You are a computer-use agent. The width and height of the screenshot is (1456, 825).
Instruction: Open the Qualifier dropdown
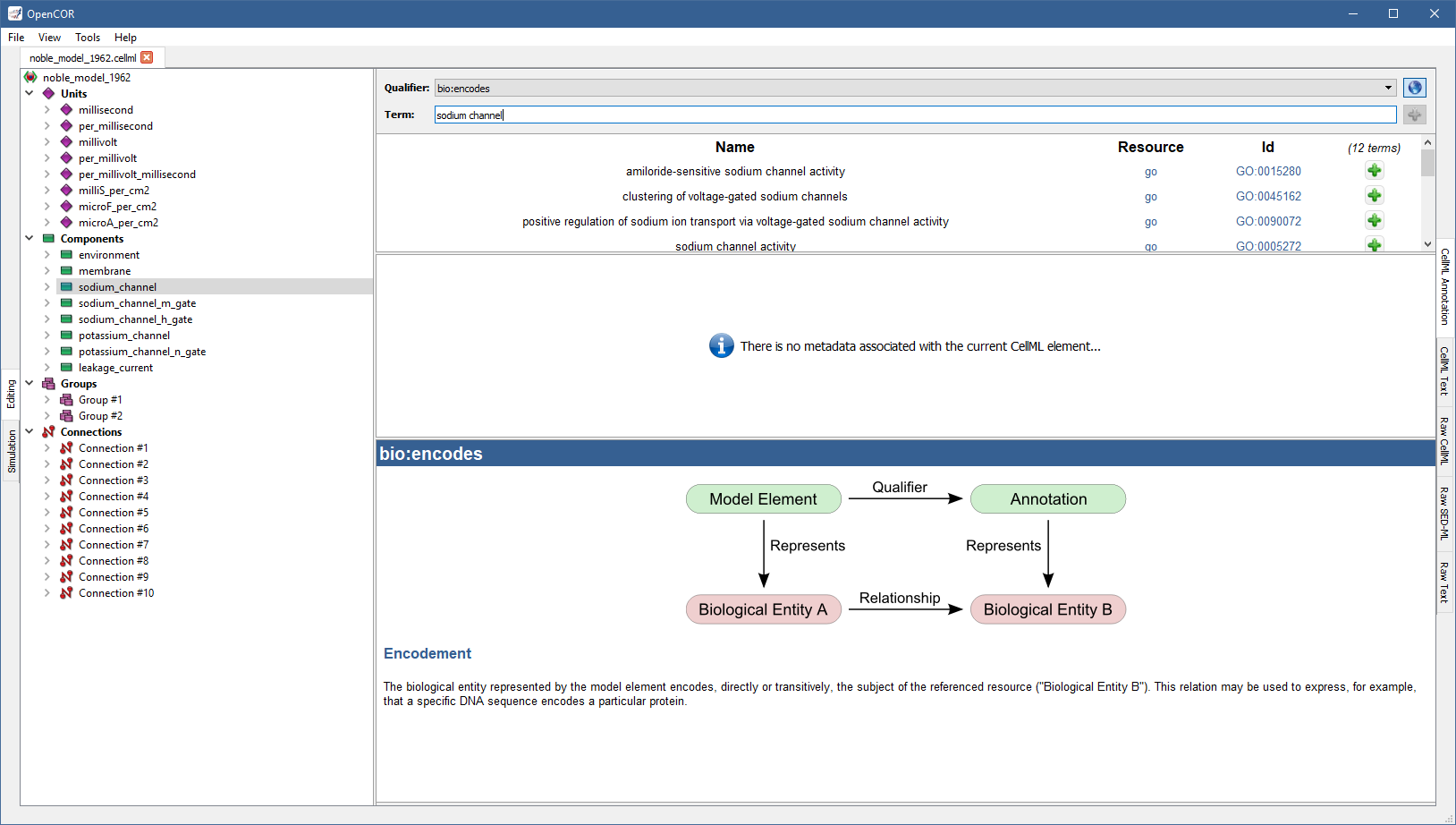click(1388, 88)
